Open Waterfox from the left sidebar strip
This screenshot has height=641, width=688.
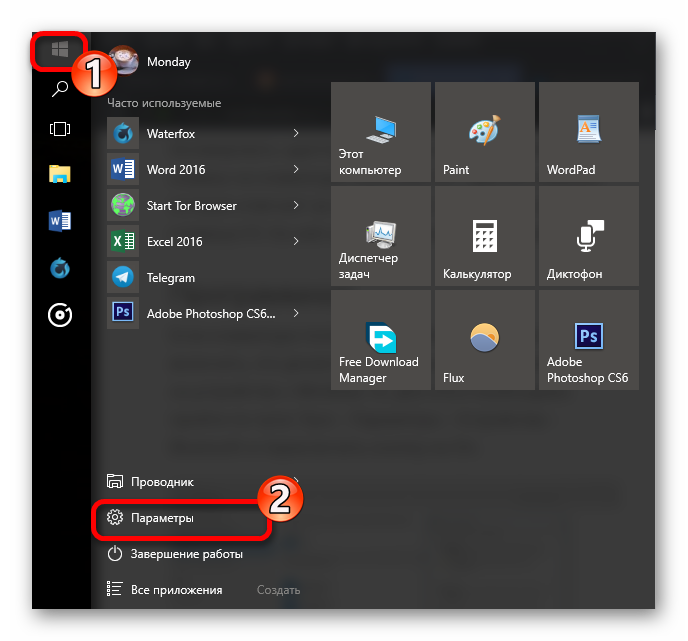(60, 268)
